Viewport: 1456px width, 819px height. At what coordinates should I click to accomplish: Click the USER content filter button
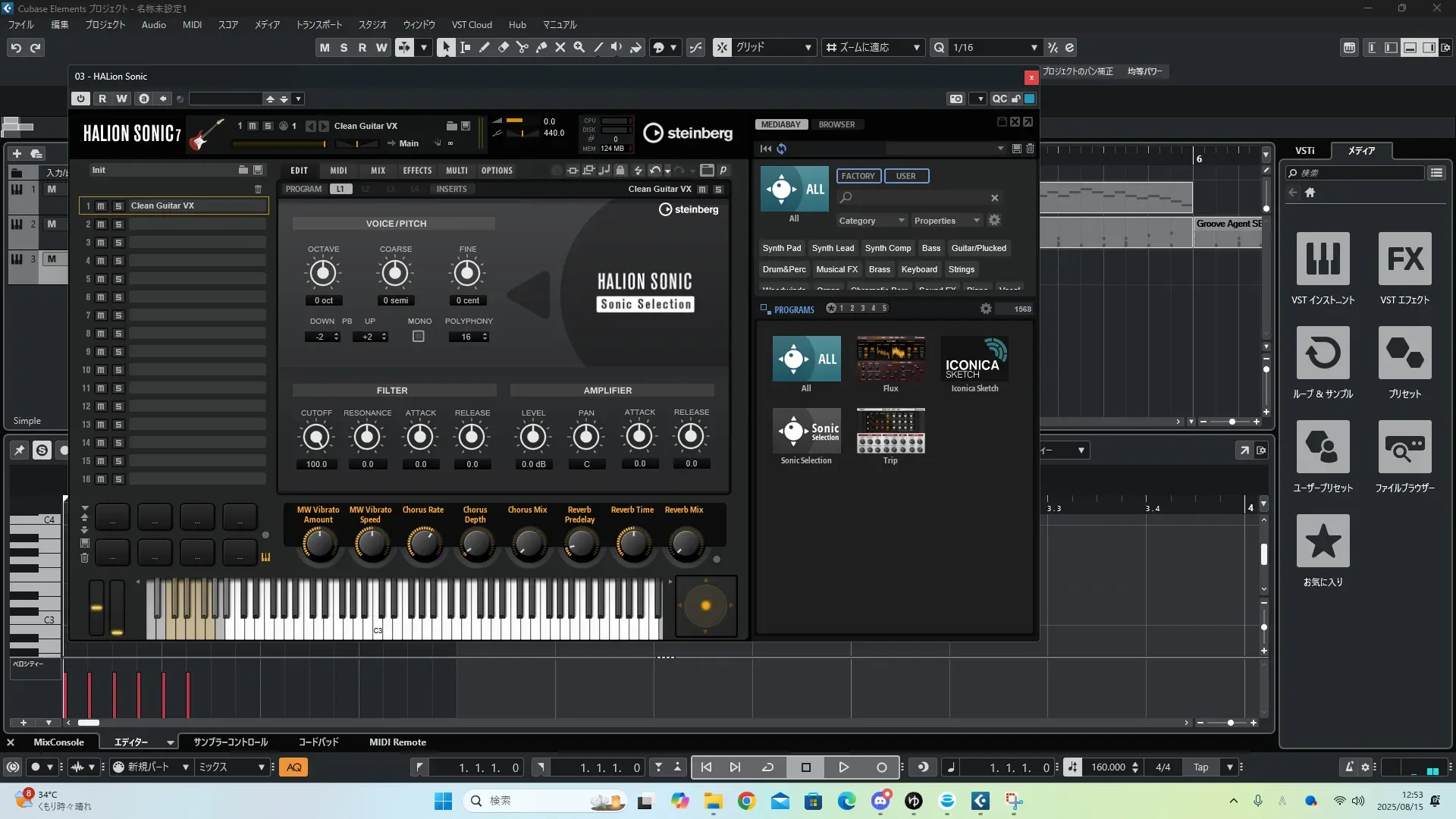(x=906, y=176)
